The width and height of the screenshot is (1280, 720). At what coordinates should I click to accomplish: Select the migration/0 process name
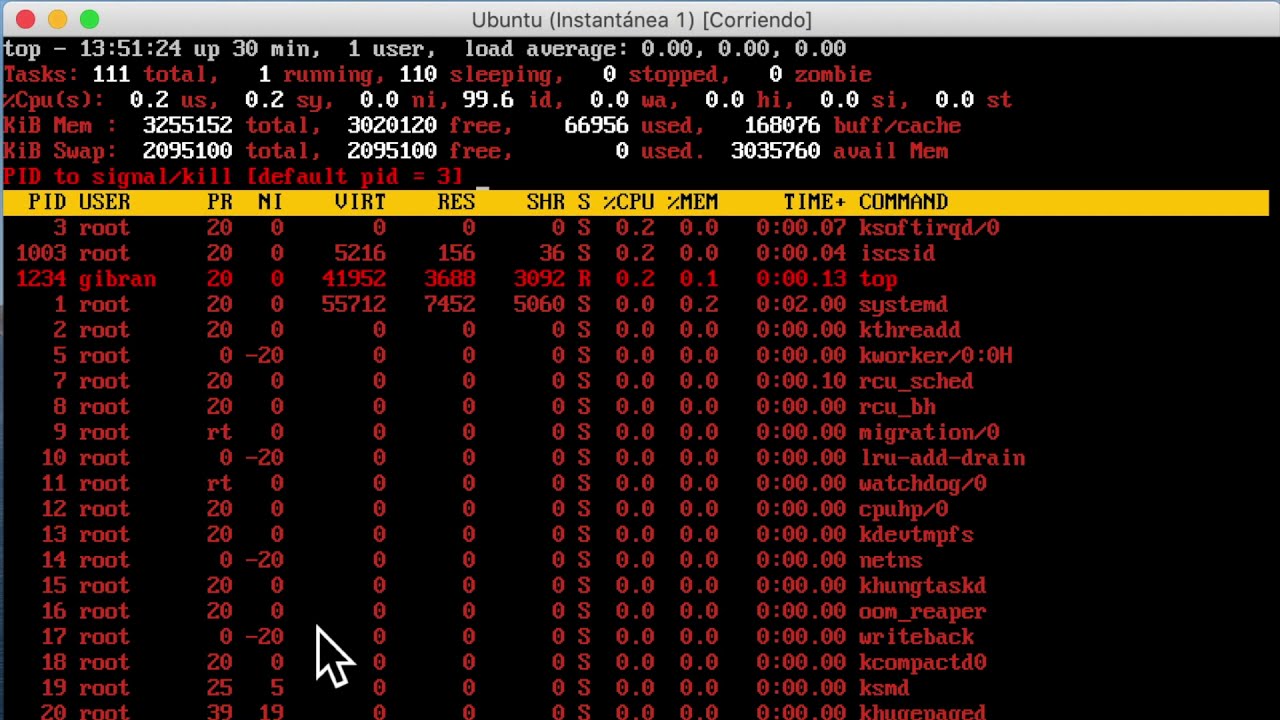click(929, 432)
